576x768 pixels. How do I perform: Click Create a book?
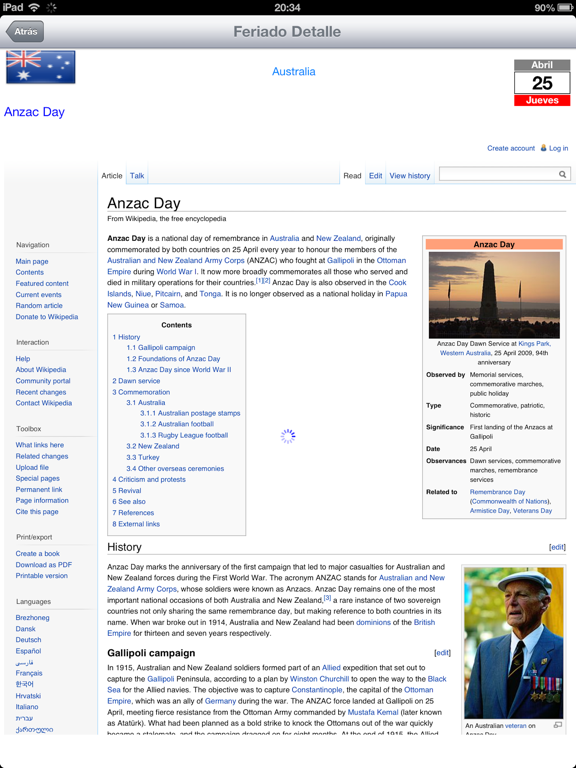(x=38, y=553)
